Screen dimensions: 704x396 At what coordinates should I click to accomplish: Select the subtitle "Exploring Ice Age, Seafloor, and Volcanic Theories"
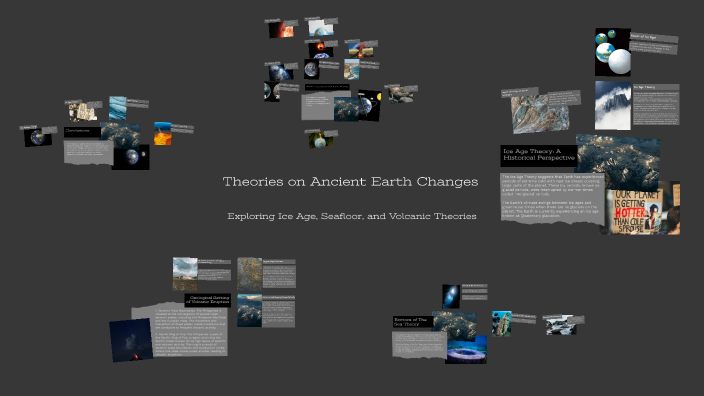(x=352, y=216)
